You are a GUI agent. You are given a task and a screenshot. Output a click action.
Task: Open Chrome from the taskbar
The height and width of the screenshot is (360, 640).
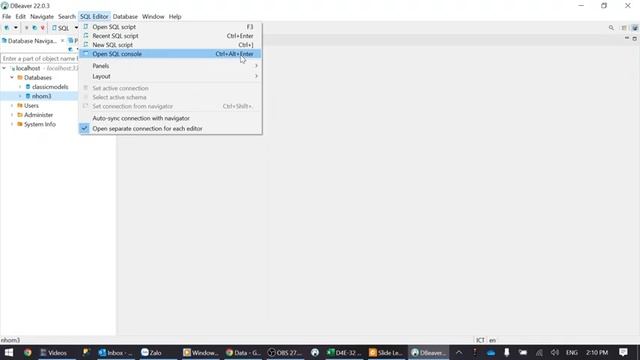(x=27, y=352)
